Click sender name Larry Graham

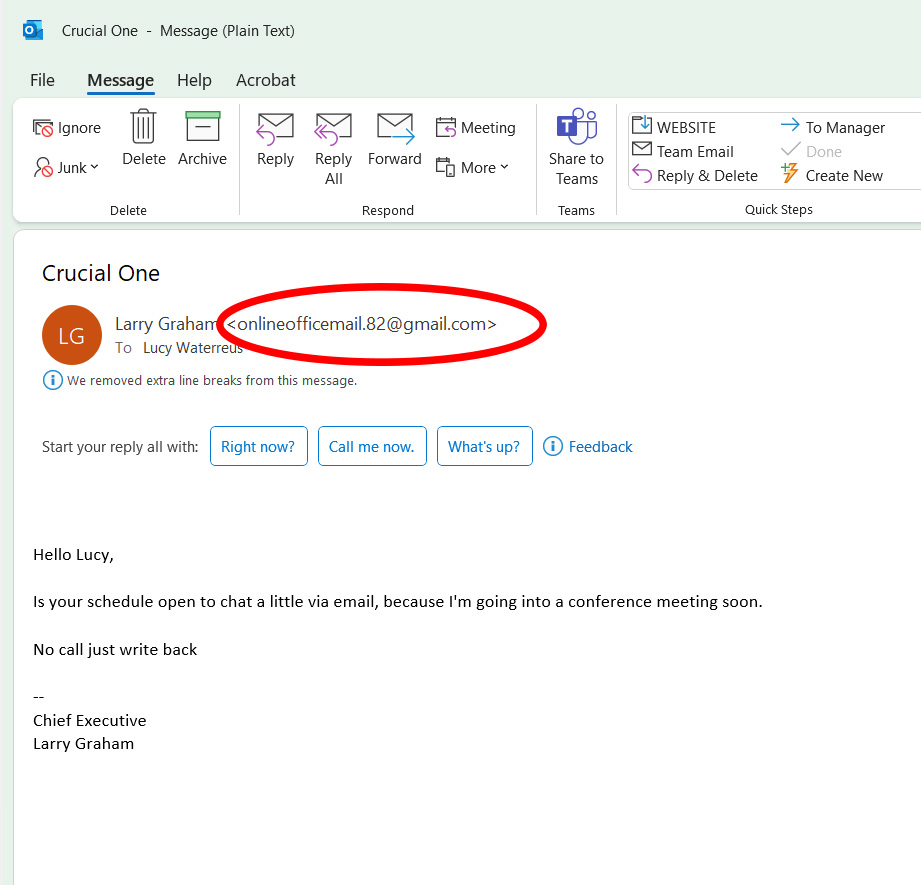click(x=166, y=324)
